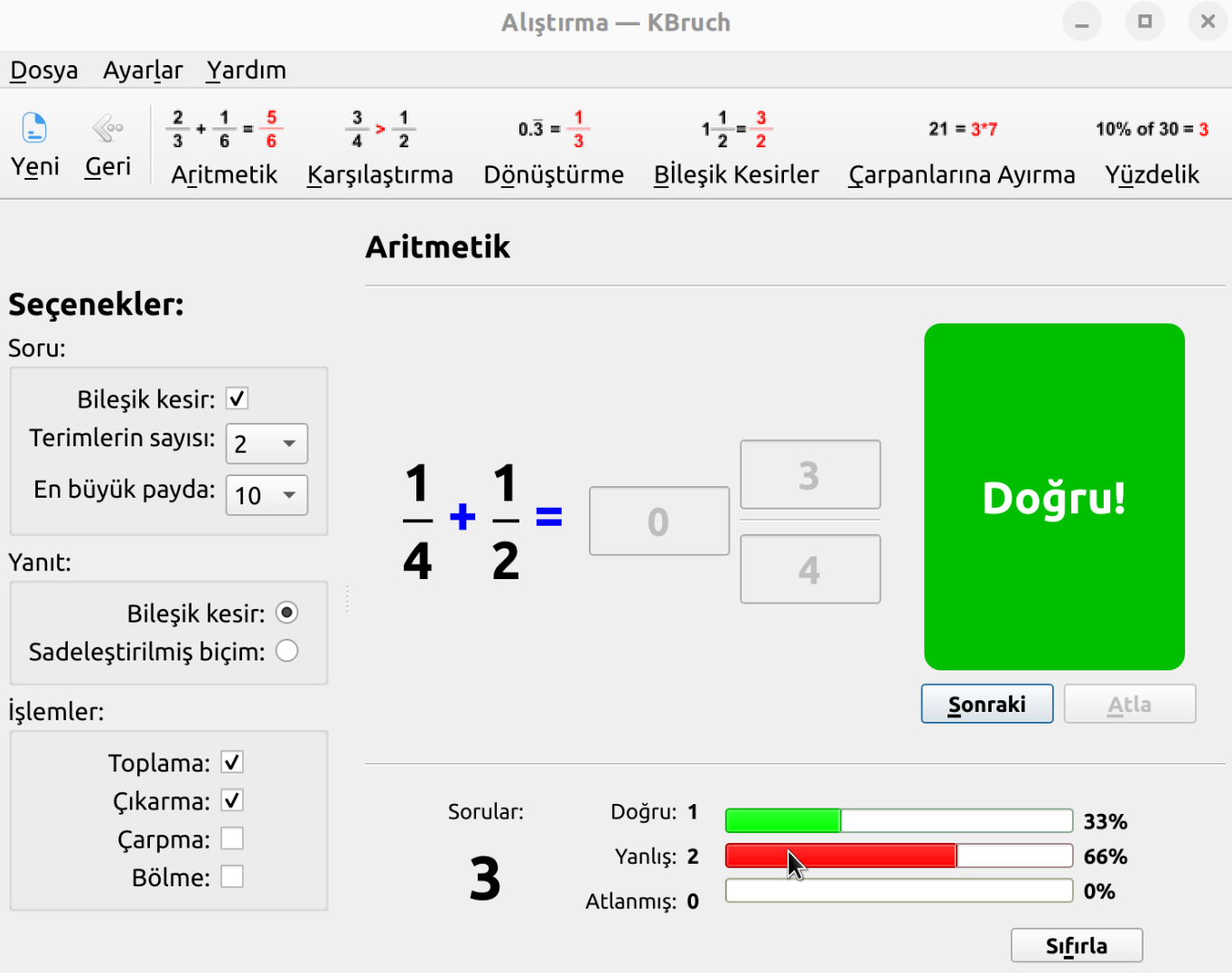Click the Geri back icon
This screenshot has width=1232, height=973.
106,143
